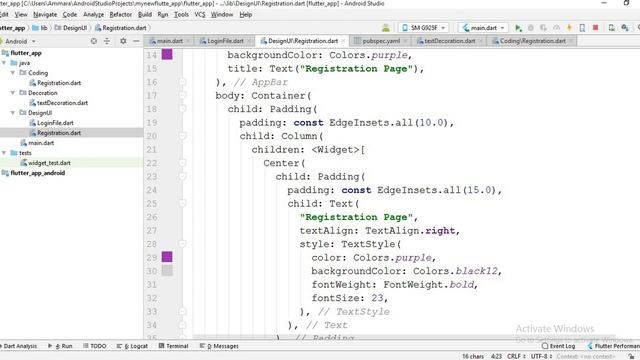Stop the running app with the red square
Image resolution: width=640 pixels, height=360 pixels.
click(596, 28)
